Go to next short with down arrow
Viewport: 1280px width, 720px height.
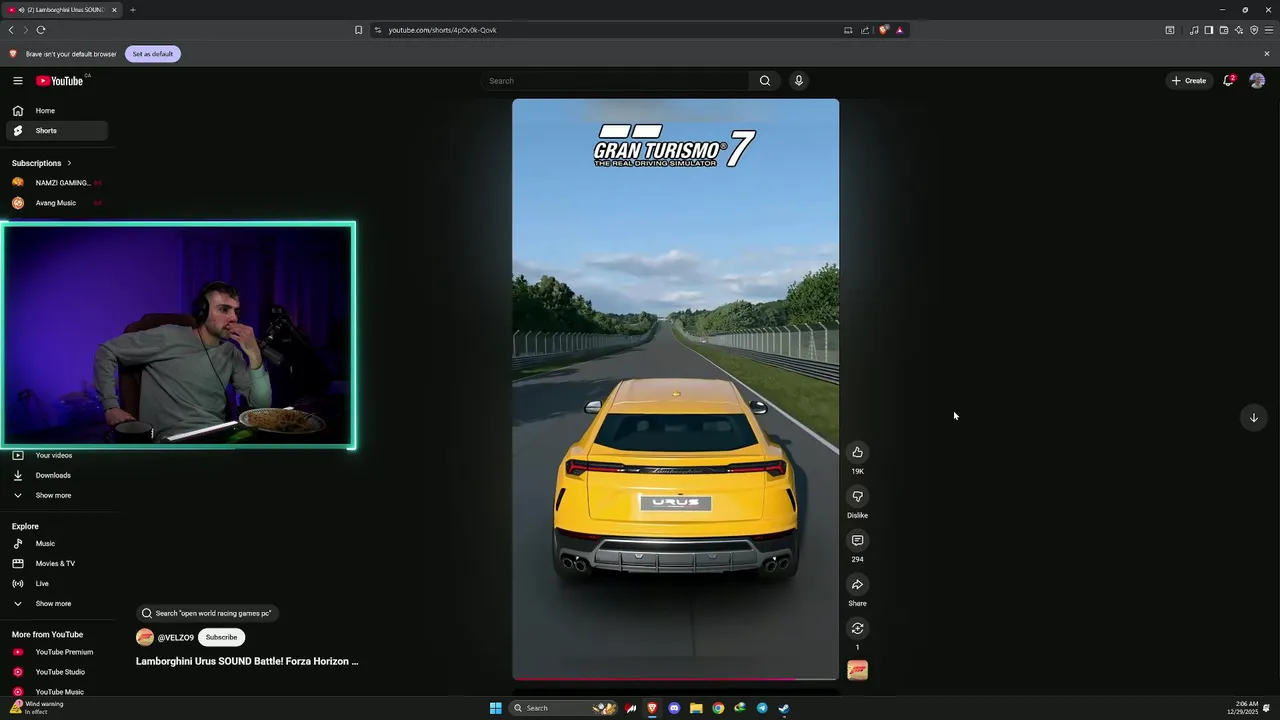[x=1253, y=417]
